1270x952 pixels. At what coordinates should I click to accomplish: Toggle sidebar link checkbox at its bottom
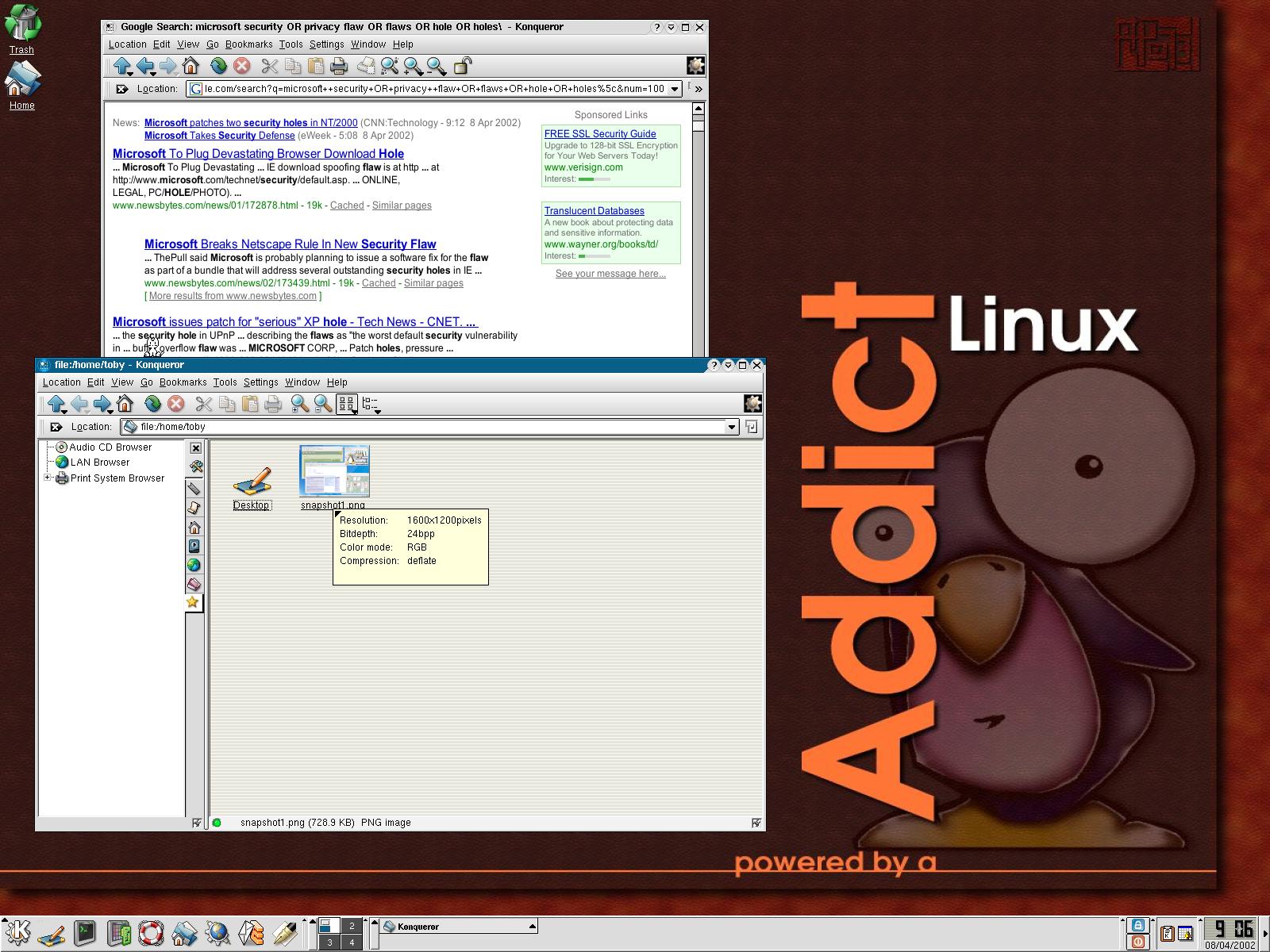click(197, 823)
